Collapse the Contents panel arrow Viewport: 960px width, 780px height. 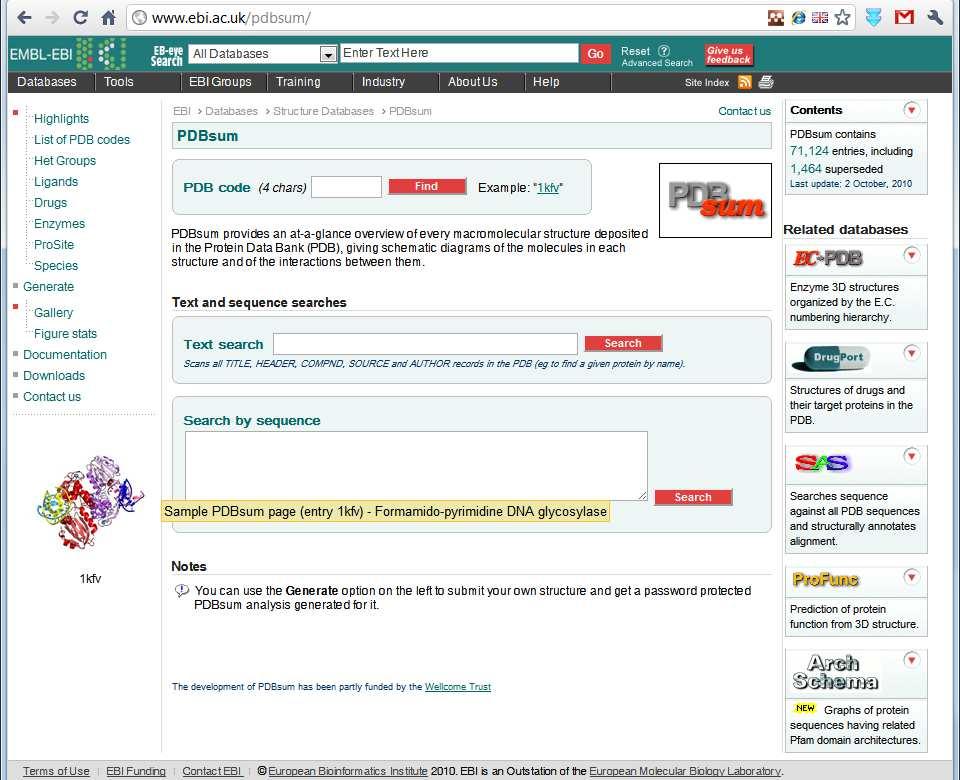(911, 110)
